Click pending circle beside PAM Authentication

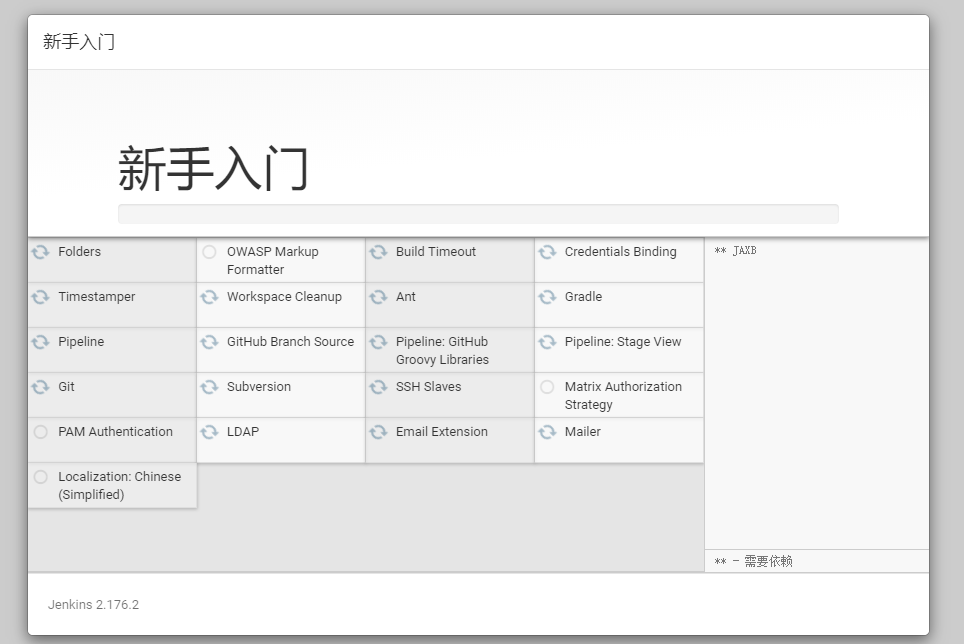click(41, 432)
